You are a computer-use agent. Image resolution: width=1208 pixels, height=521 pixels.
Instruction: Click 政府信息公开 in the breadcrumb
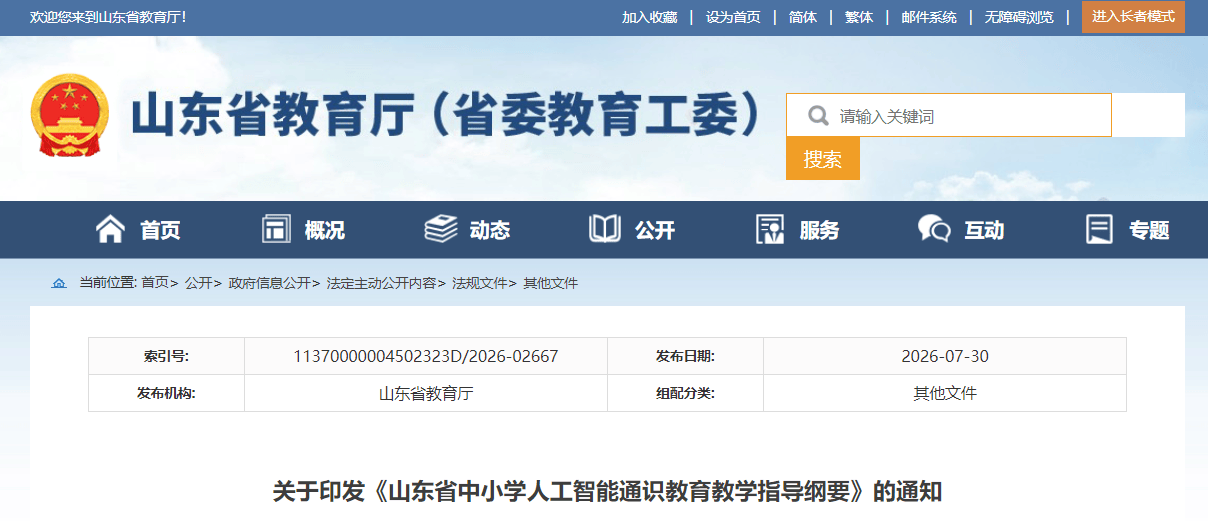tap(270, 283)
